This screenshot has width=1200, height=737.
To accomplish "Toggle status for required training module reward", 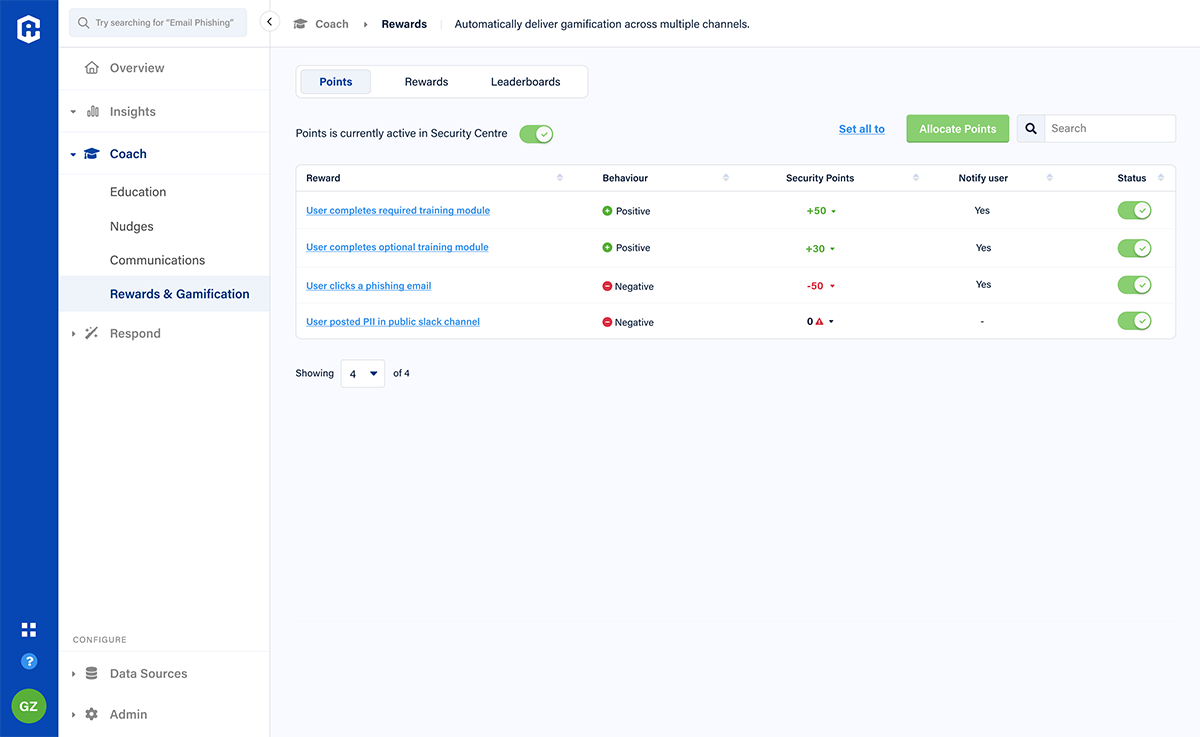I will tap(1134, 210).
